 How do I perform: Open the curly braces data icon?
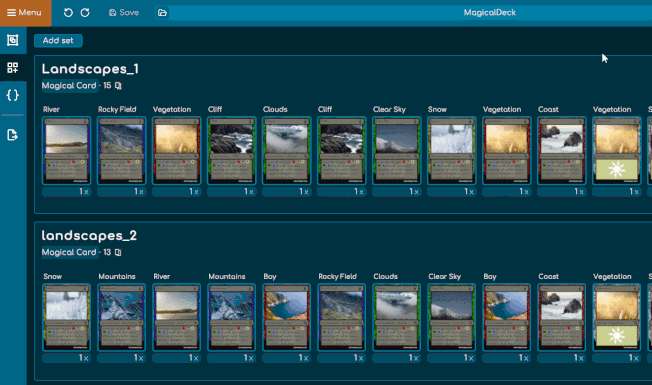click(12, 95)
